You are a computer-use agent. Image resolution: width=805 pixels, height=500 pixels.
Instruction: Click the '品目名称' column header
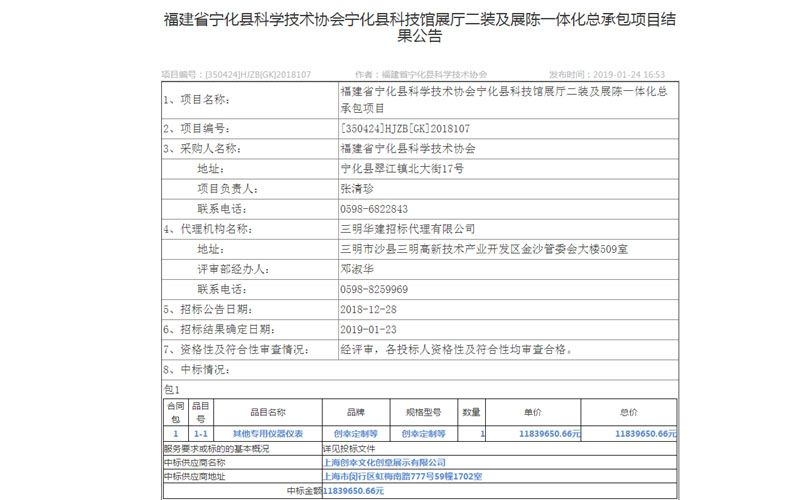tap(268, 412)
